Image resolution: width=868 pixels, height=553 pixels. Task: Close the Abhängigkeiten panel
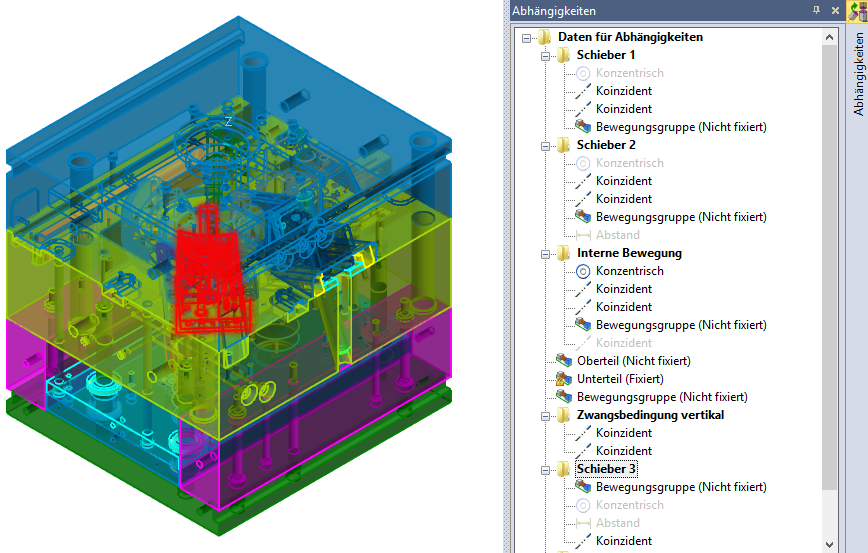click(x=833, y=11)
